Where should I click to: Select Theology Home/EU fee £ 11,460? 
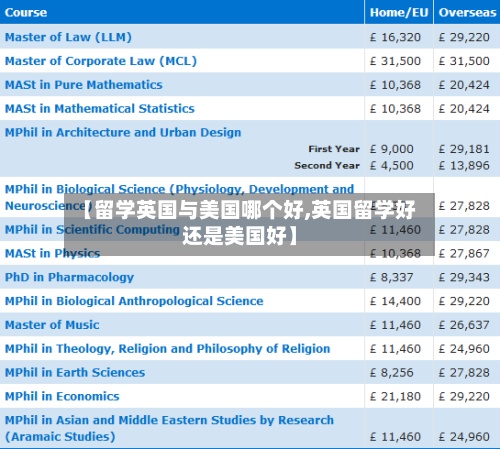point(395,349)
